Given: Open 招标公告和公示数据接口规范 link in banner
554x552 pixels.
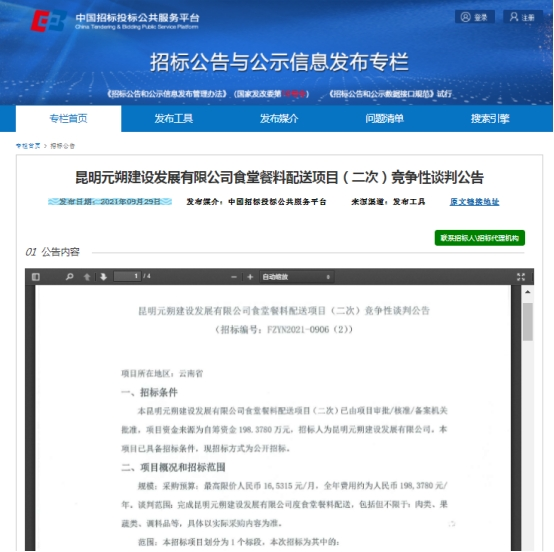Looking at the screenshot, I should [x=381, y=94].
